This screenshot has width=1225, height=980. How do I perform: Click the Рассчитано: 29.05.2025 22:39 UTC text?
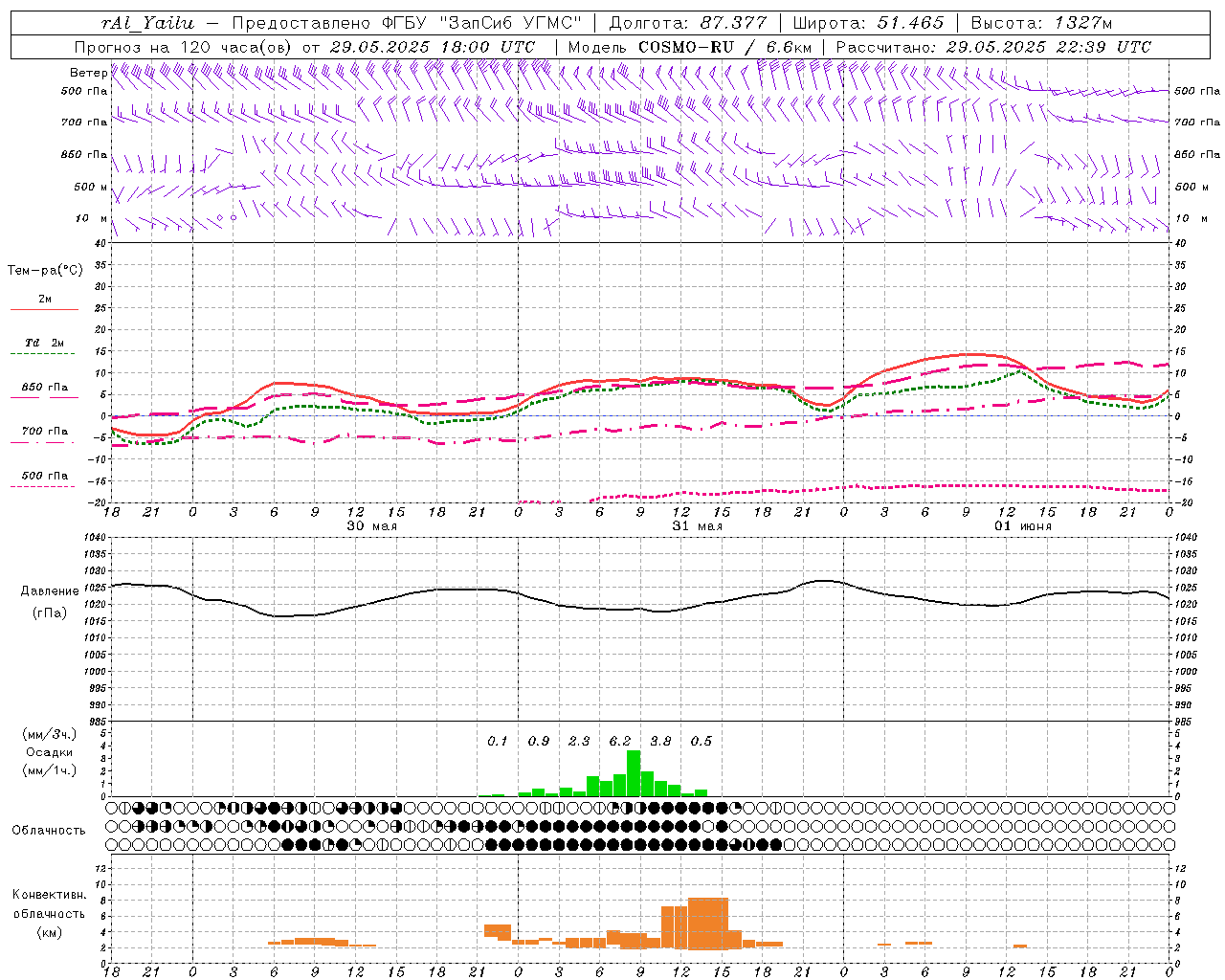click(x=993, y=46)
